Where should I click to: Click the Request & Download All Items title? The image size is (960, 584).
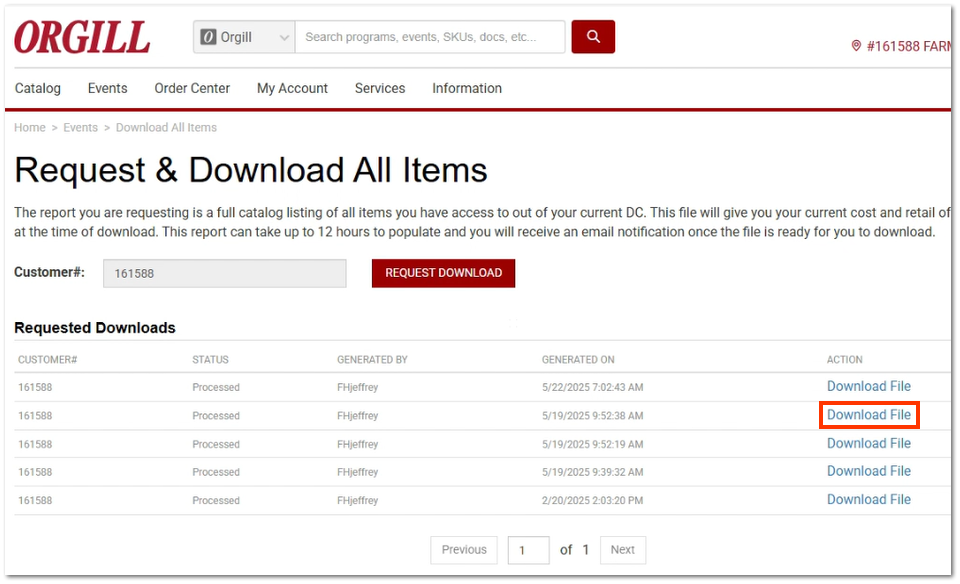[x=251, y=170]
